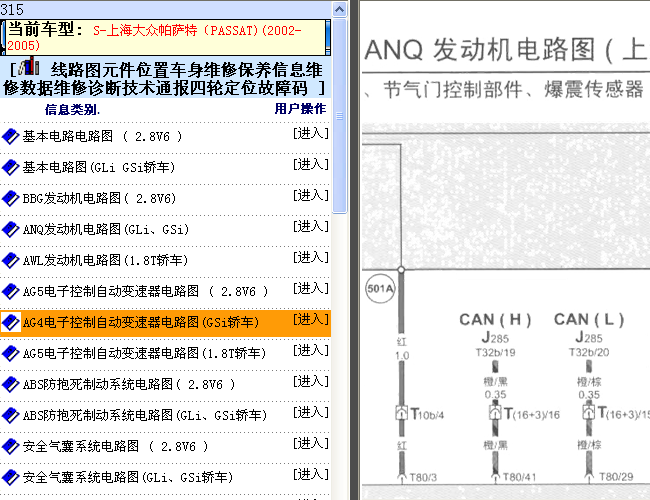Open 线路图 category
This screenshot has height=500, width=650.
[76, 70]
